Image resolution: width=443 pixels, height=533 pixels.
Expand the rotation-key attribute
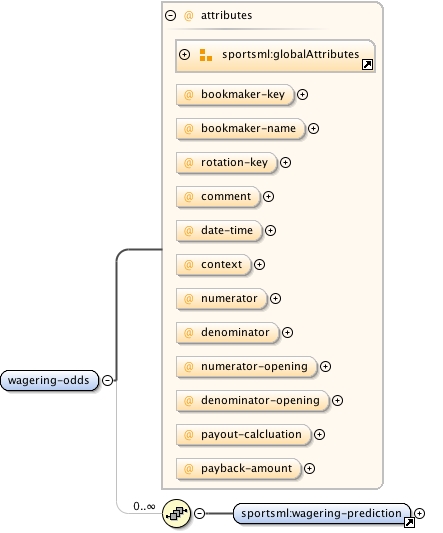coord(285,162)
